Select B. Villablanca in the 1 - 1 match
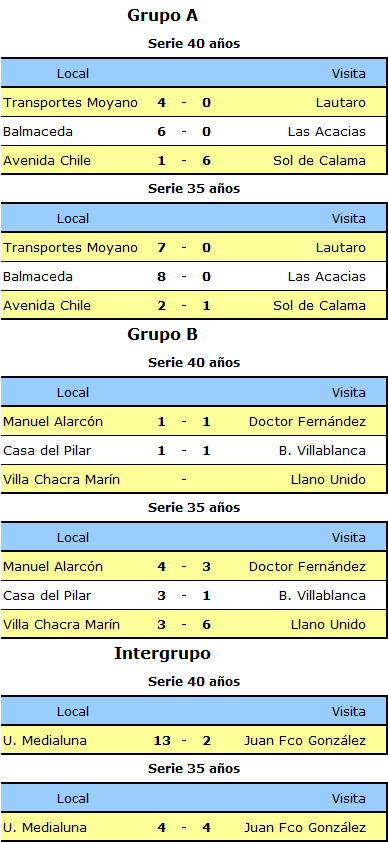 [x=322, y=451]
